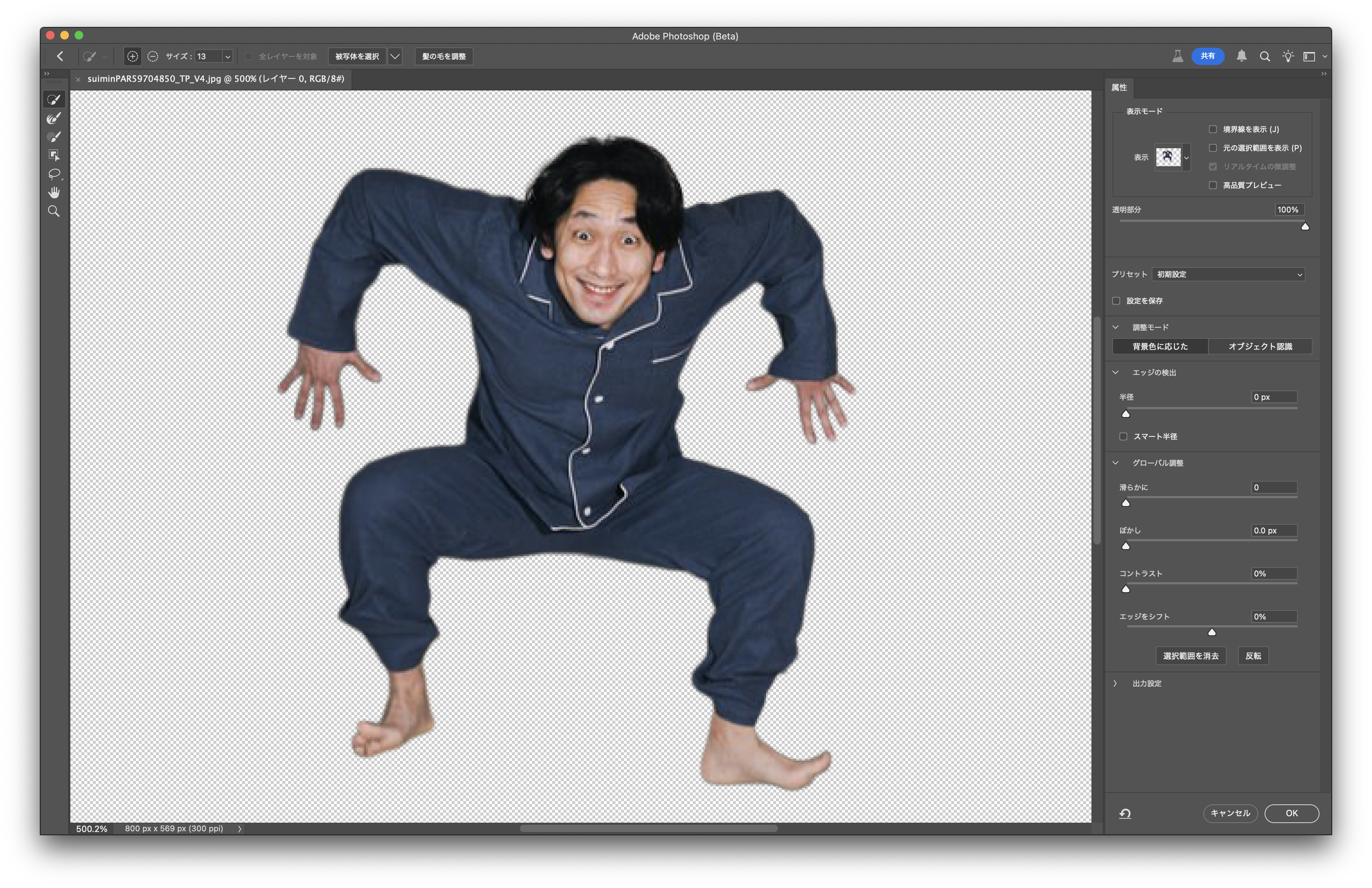Image resolution: width=1372 pixels, height=888 pixels.
Task: Select the Quick Selection tool
Action: tap(53, 100)
